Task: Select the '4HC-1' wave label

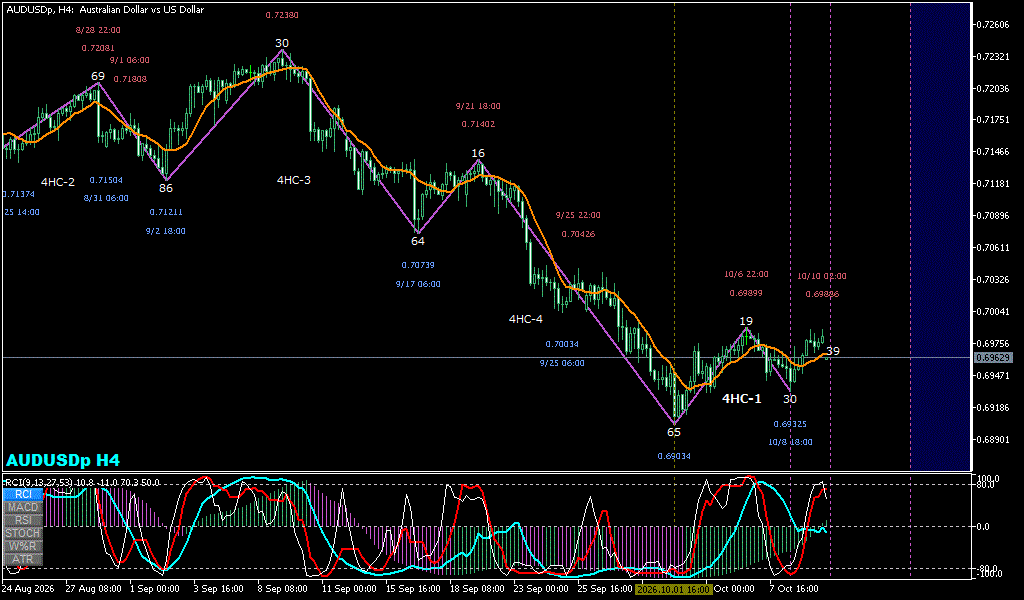Action: tap(741, 398)
